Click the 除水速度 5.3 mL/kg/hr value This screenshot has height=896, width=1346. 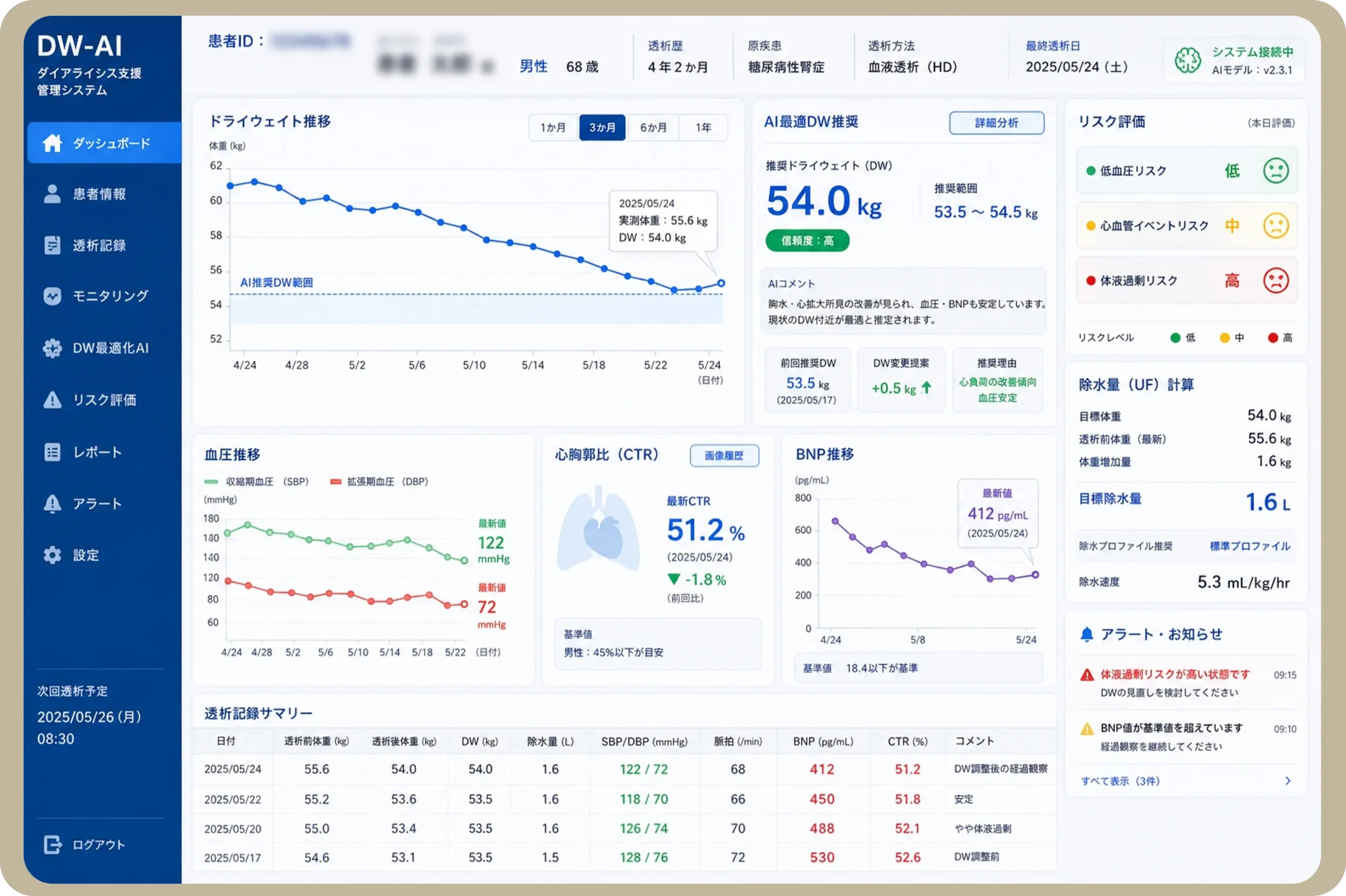1243,582
